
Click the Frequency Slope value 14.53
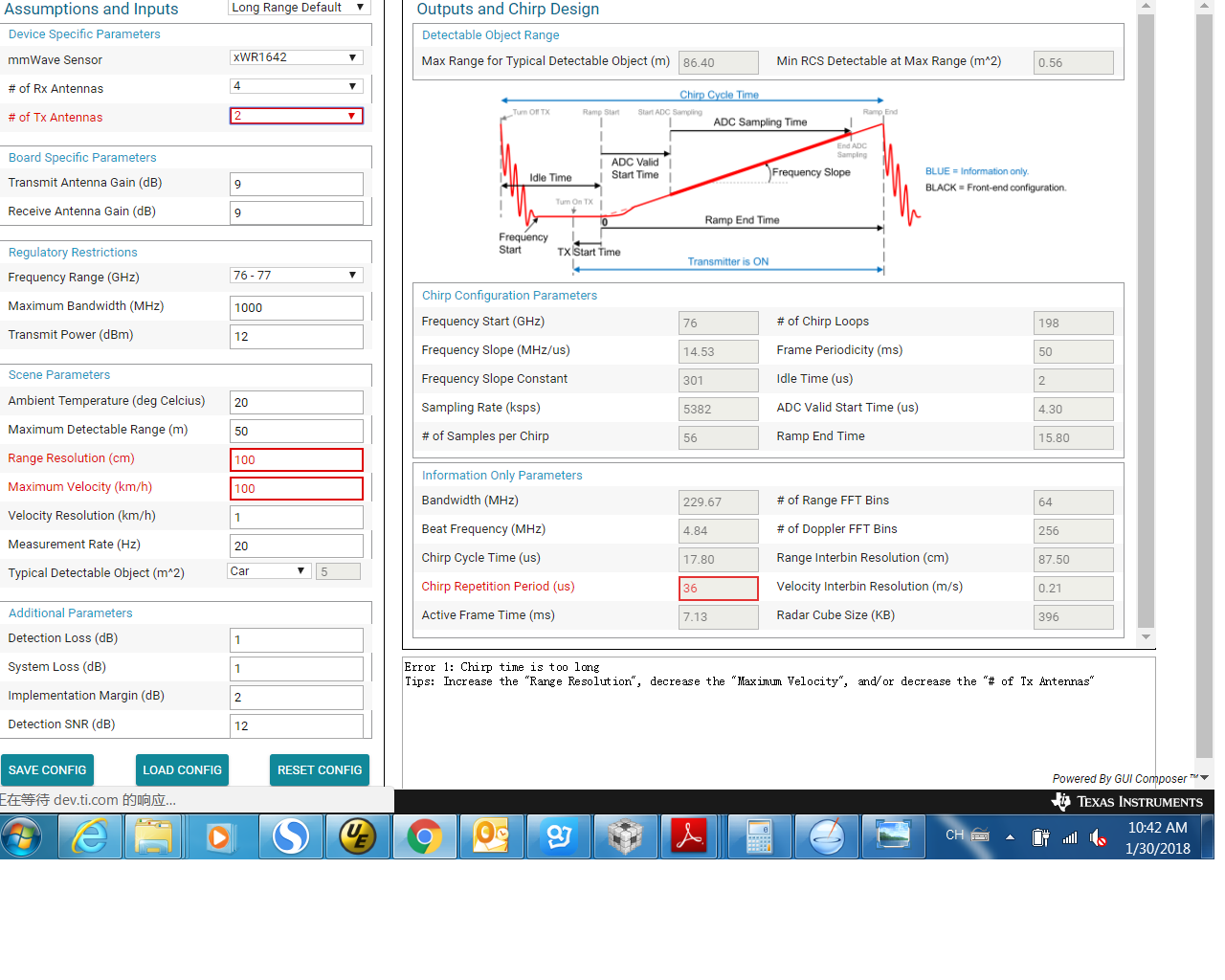(x=719, y=351)
